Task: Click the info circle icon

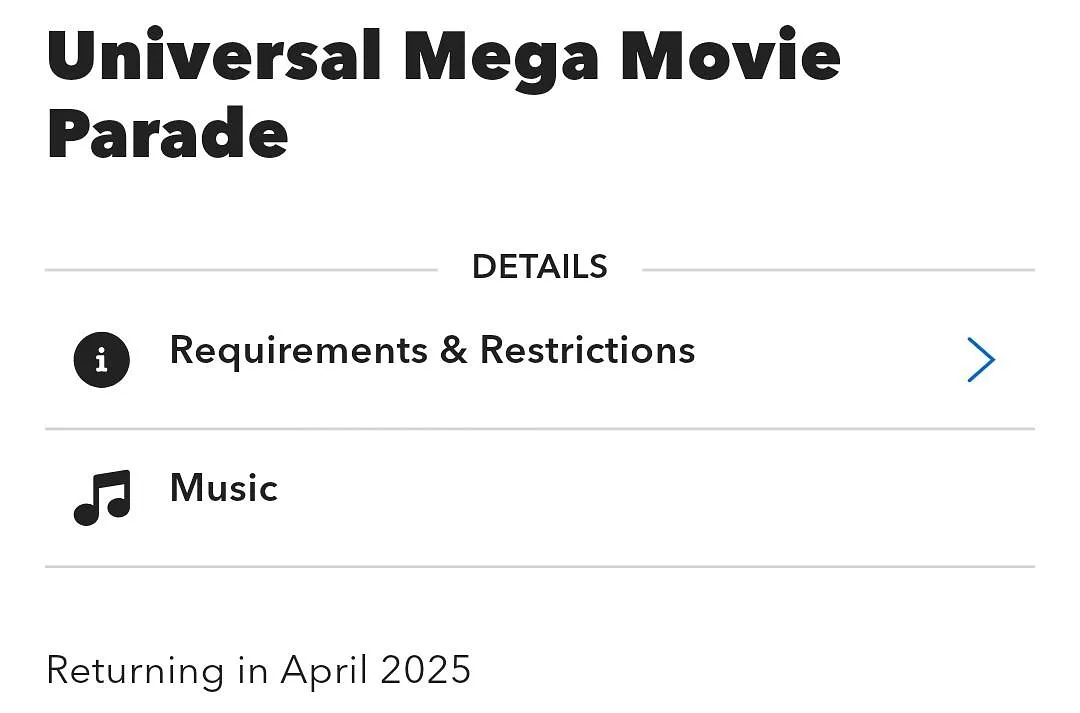Action: pyautogui.click(x=102, y=360)
